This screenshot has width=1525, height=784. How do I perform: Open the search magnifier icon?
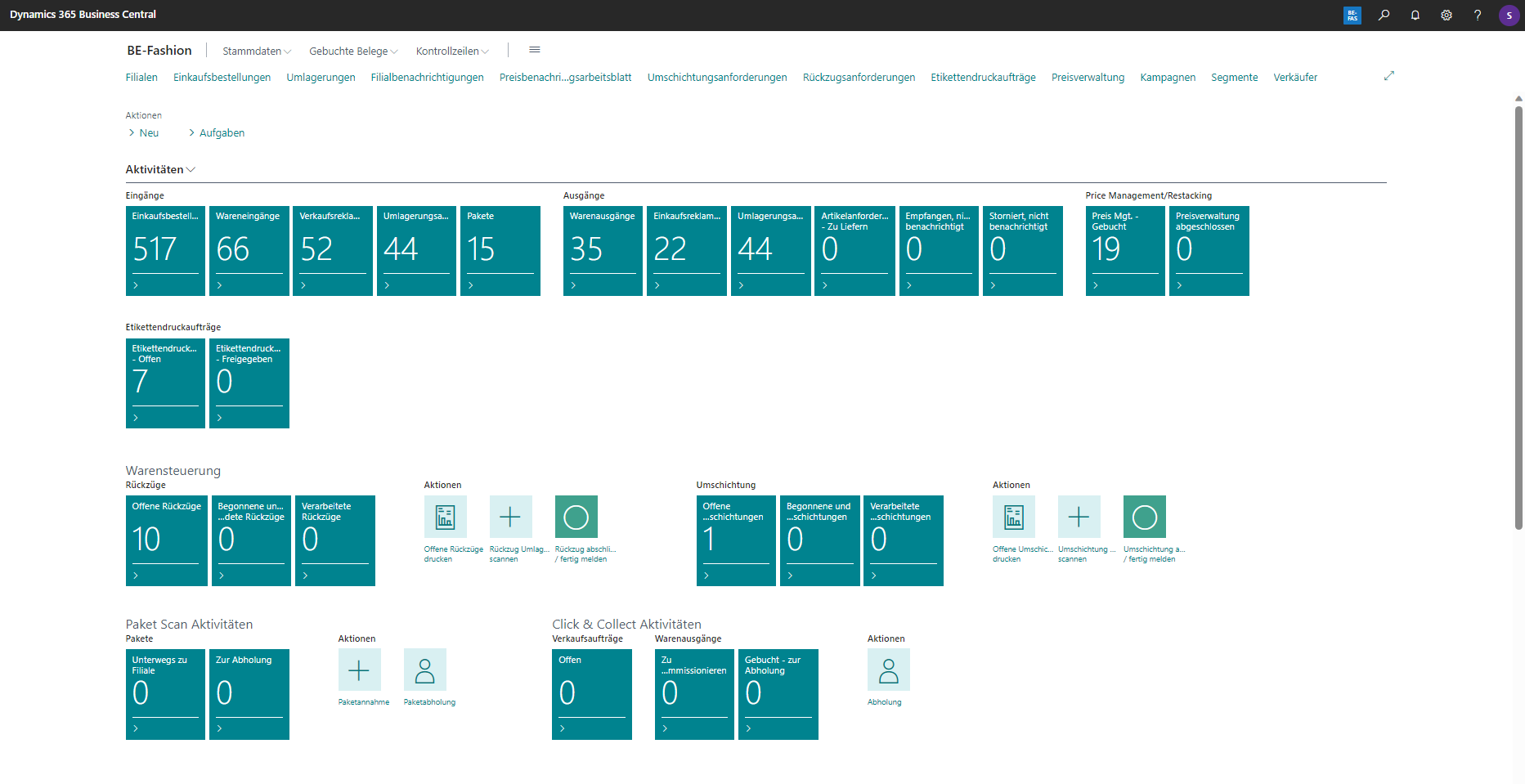pos(1384,15)
